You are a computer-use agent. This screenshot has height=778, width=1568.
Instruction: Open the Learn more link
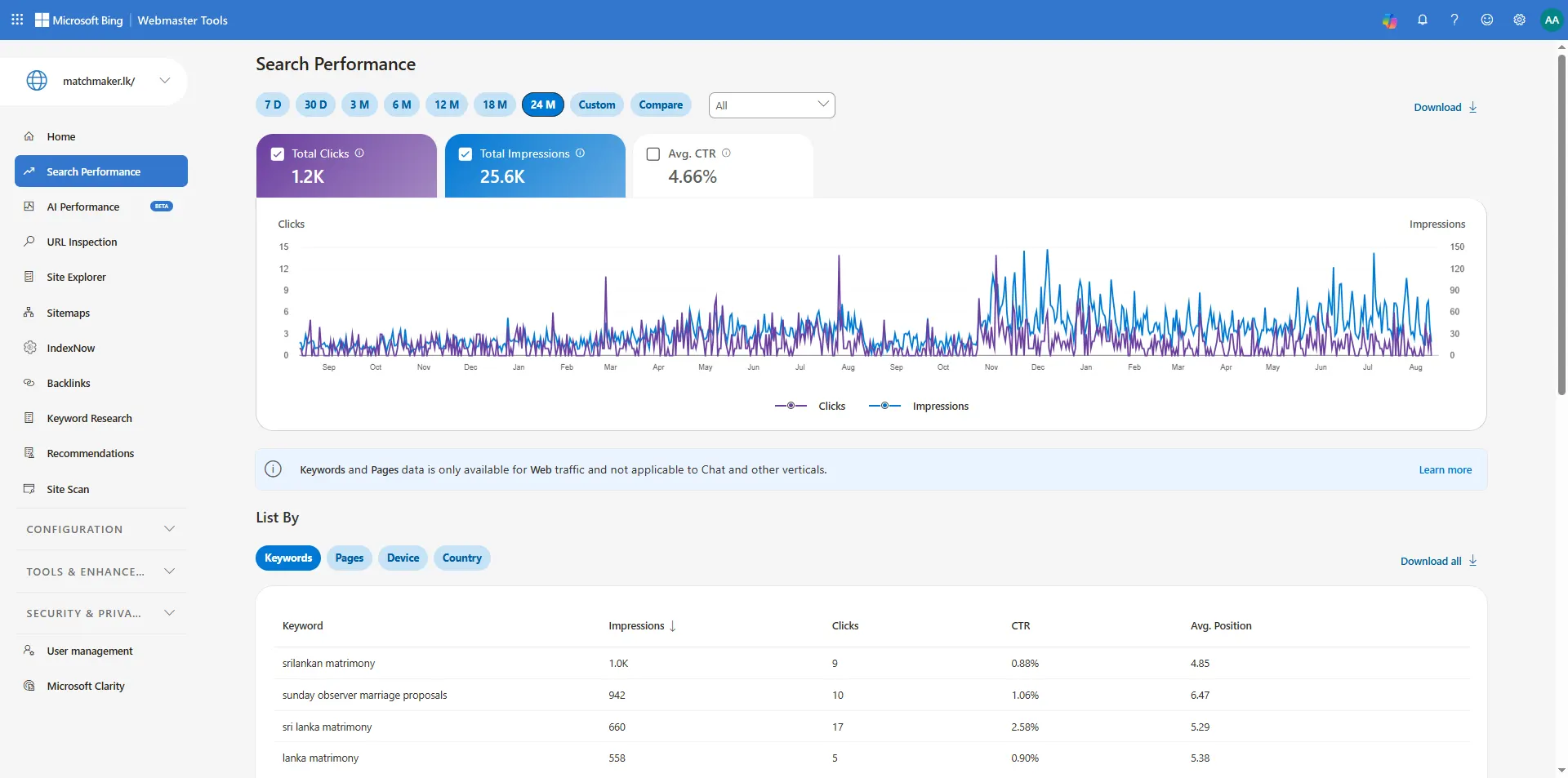click(1445, 469)
